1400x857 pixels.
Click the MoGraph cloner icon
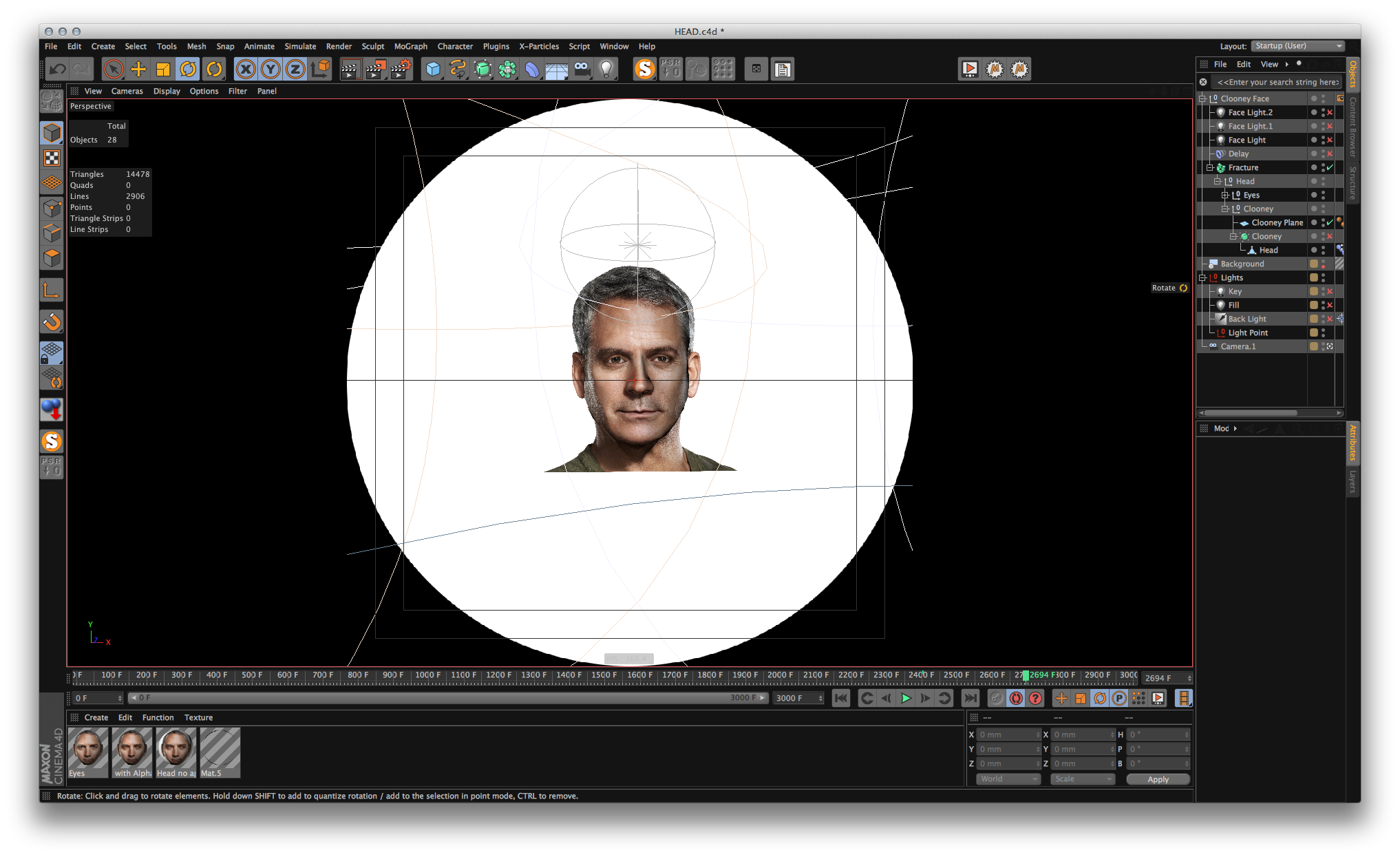507,69
